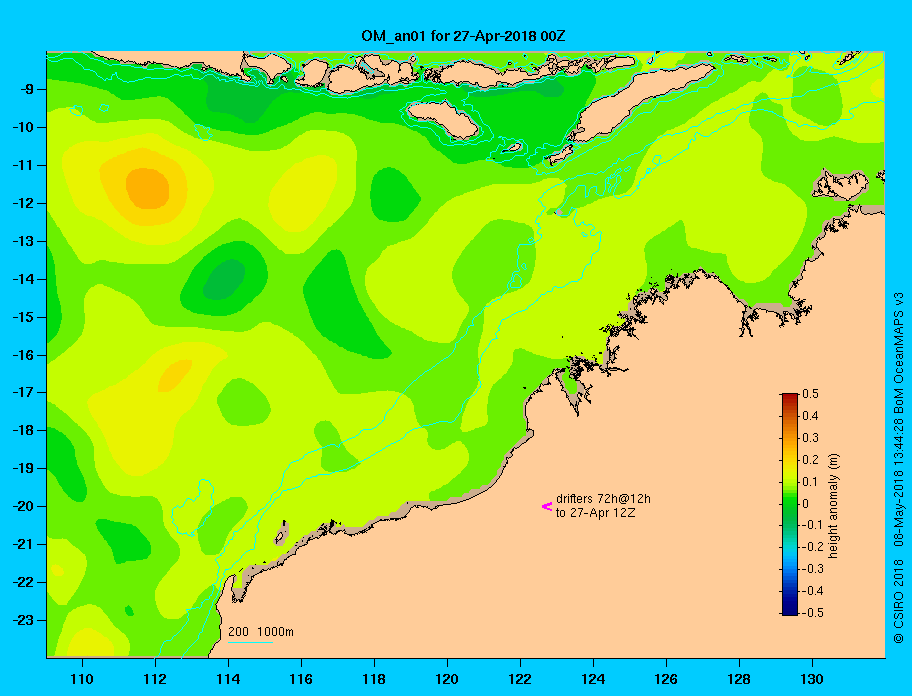The height and width of the screenshot is (696, 912).
Task: Click longitude axis label 110
Action: (82, 679)
